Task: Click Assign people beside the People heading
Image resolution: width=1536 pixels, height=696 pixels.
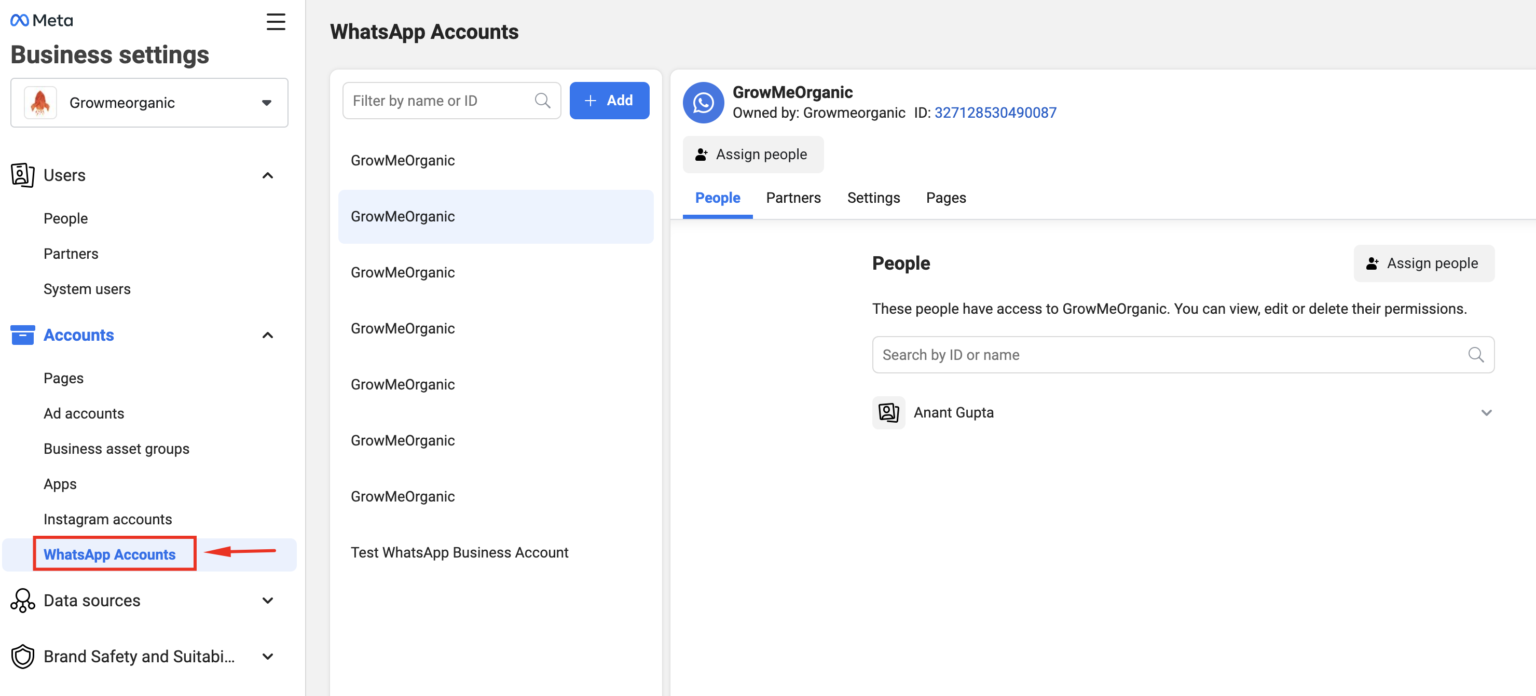Action: [x=1424, y=263]
